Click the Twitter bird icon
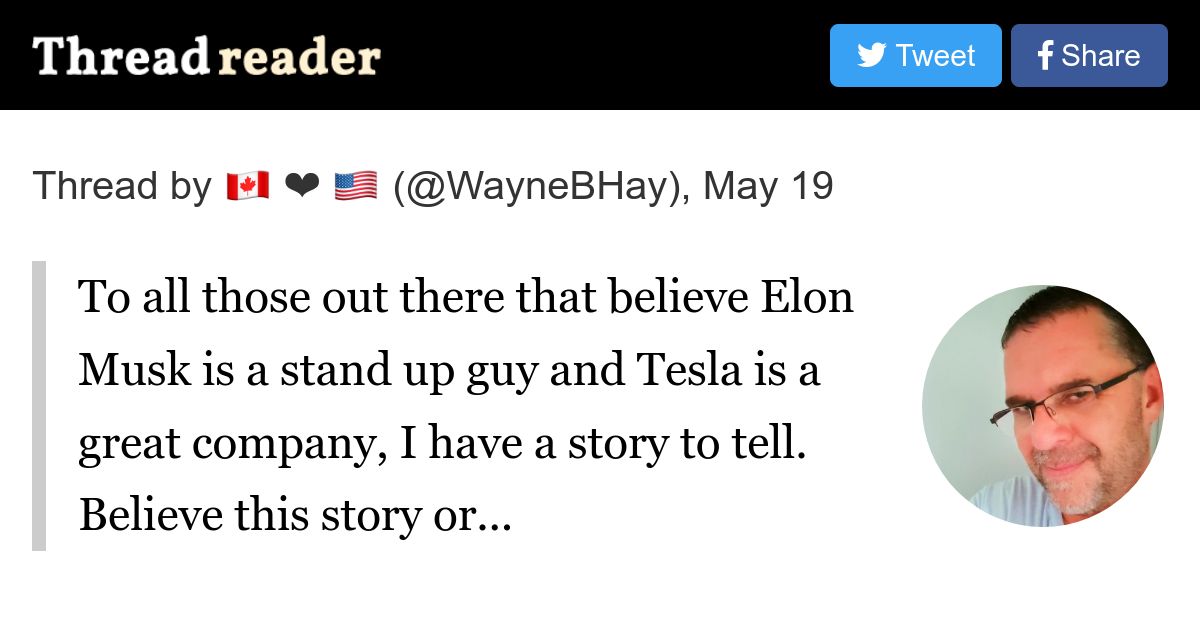 (x=871, y=55)
